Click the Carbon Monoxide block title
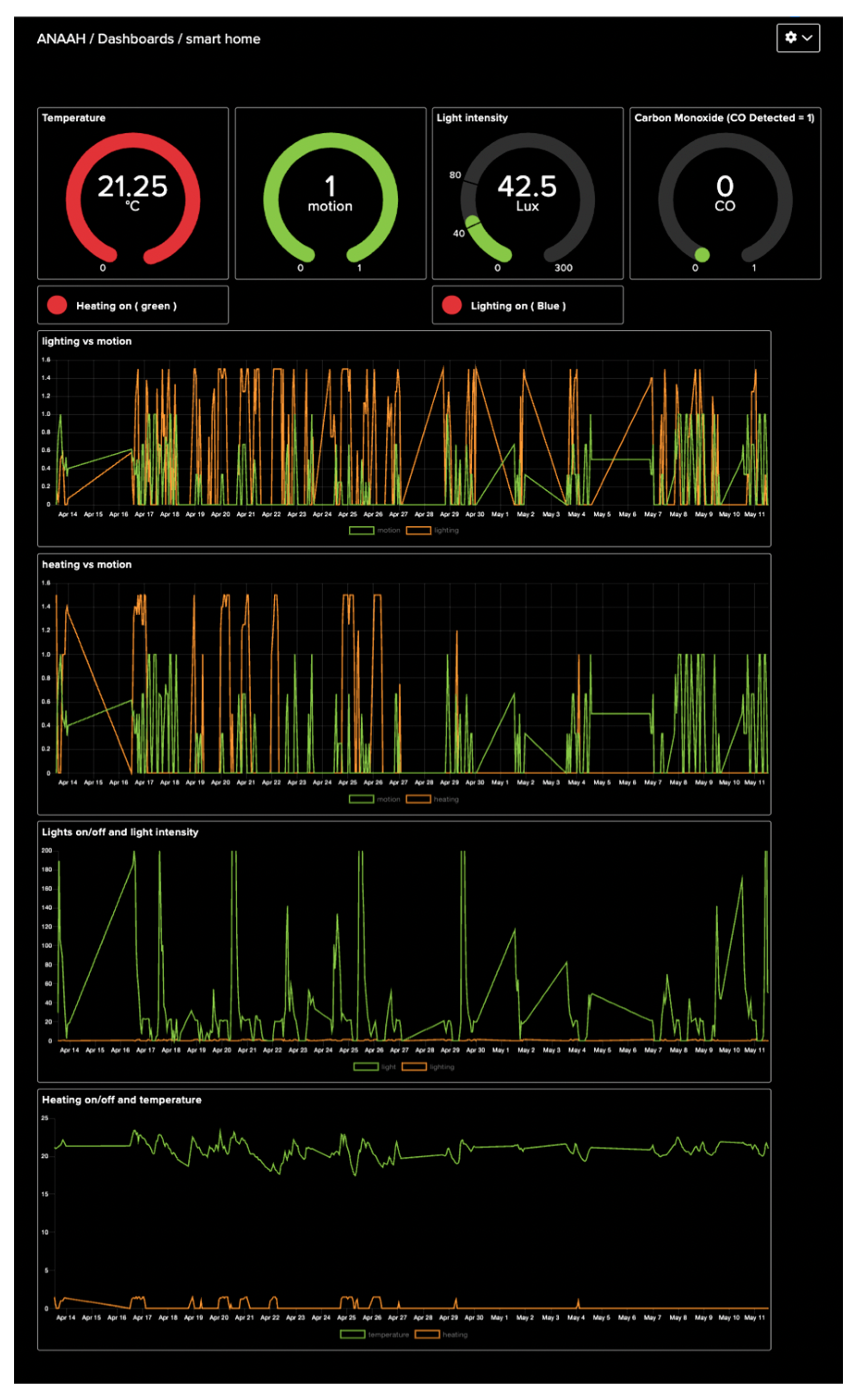The image size is (857, 1400). [723, 117]
